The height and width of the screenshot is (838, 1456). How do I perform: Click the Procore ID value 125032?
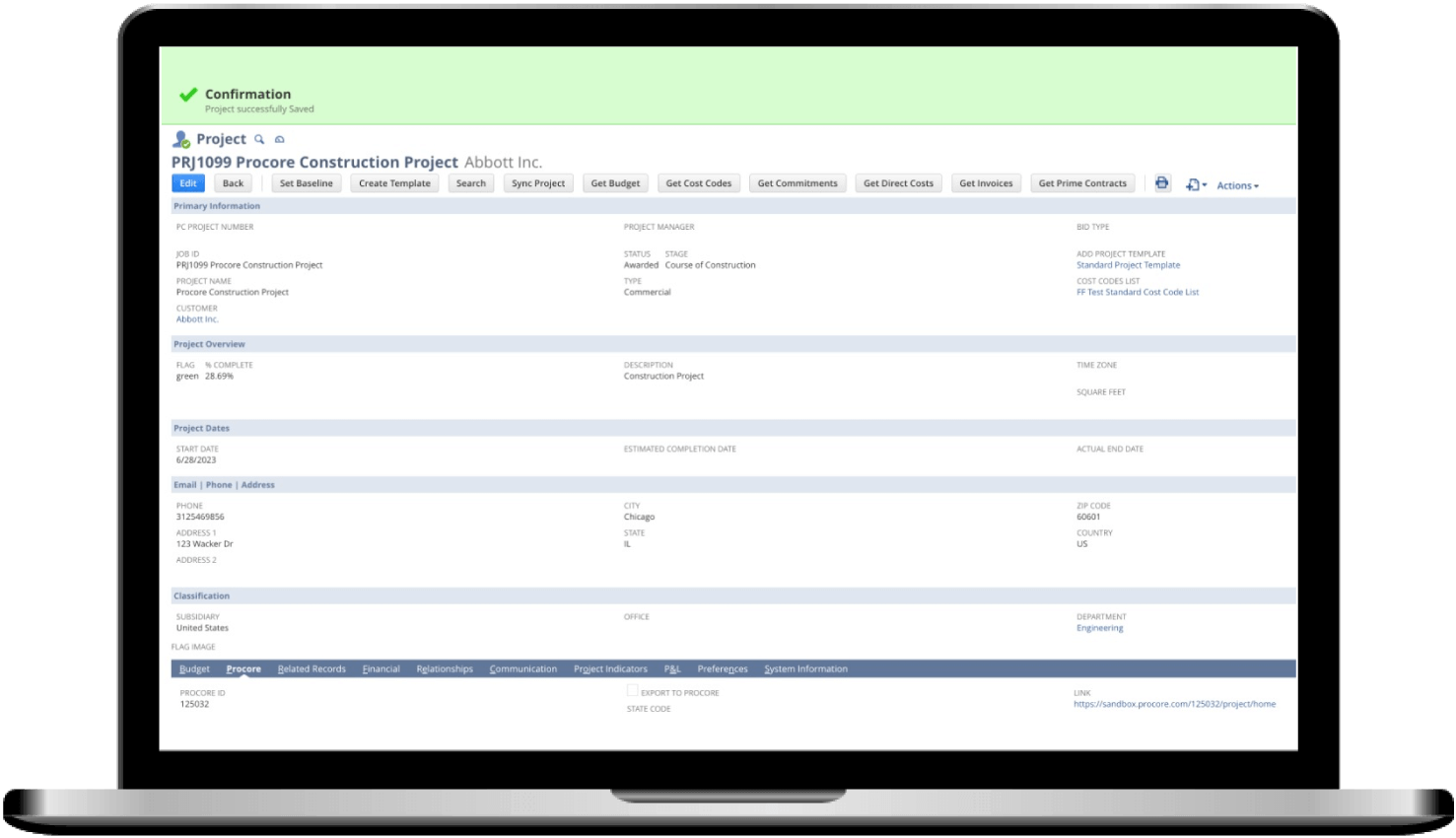click(194, 705)
